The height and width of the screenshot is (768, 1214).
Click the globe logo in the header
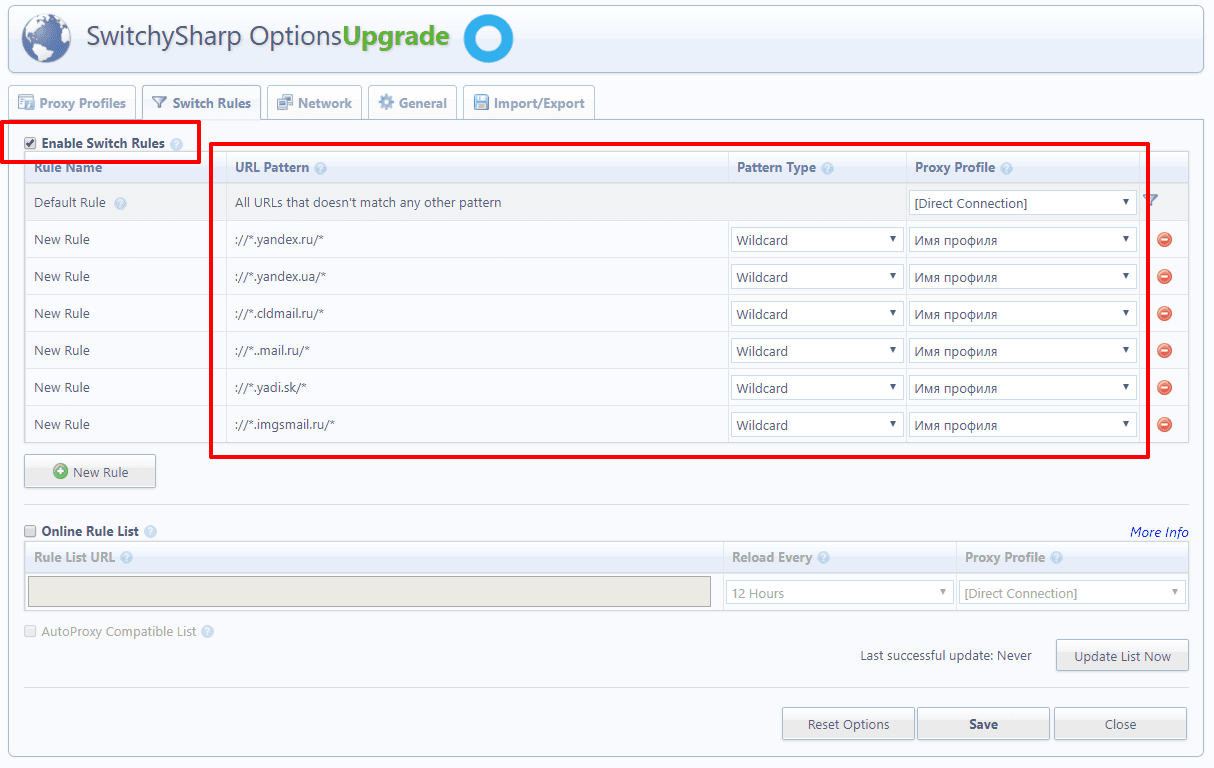coord(46,38)
